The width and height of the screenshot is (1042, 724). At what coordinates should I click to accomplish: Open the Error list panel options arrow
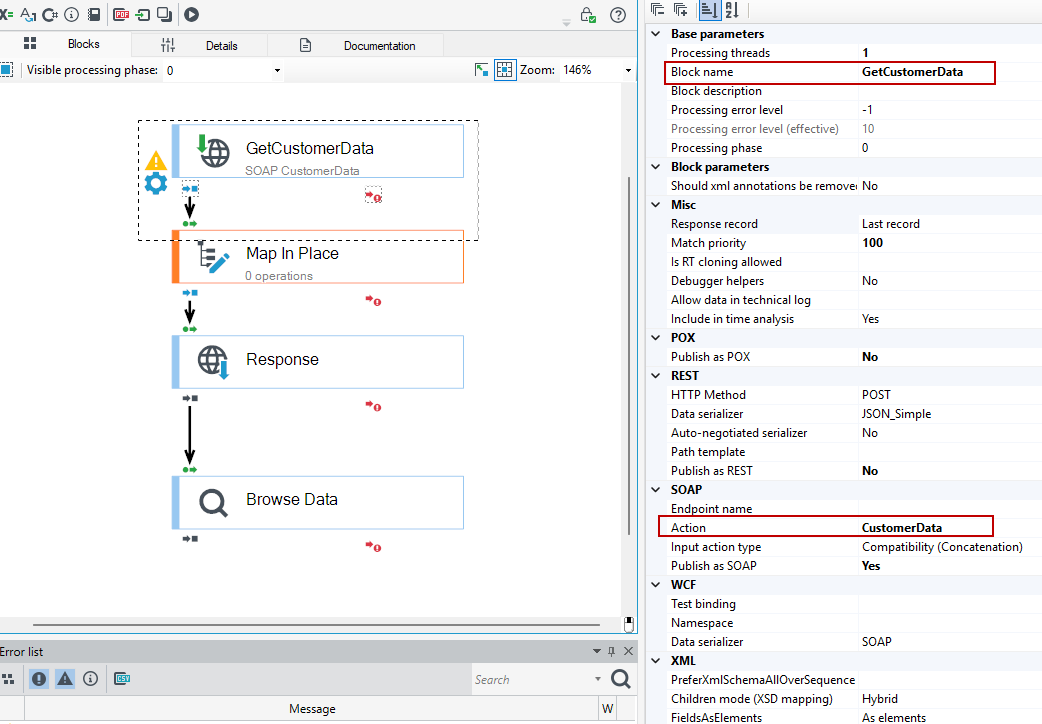pos(597,652)
